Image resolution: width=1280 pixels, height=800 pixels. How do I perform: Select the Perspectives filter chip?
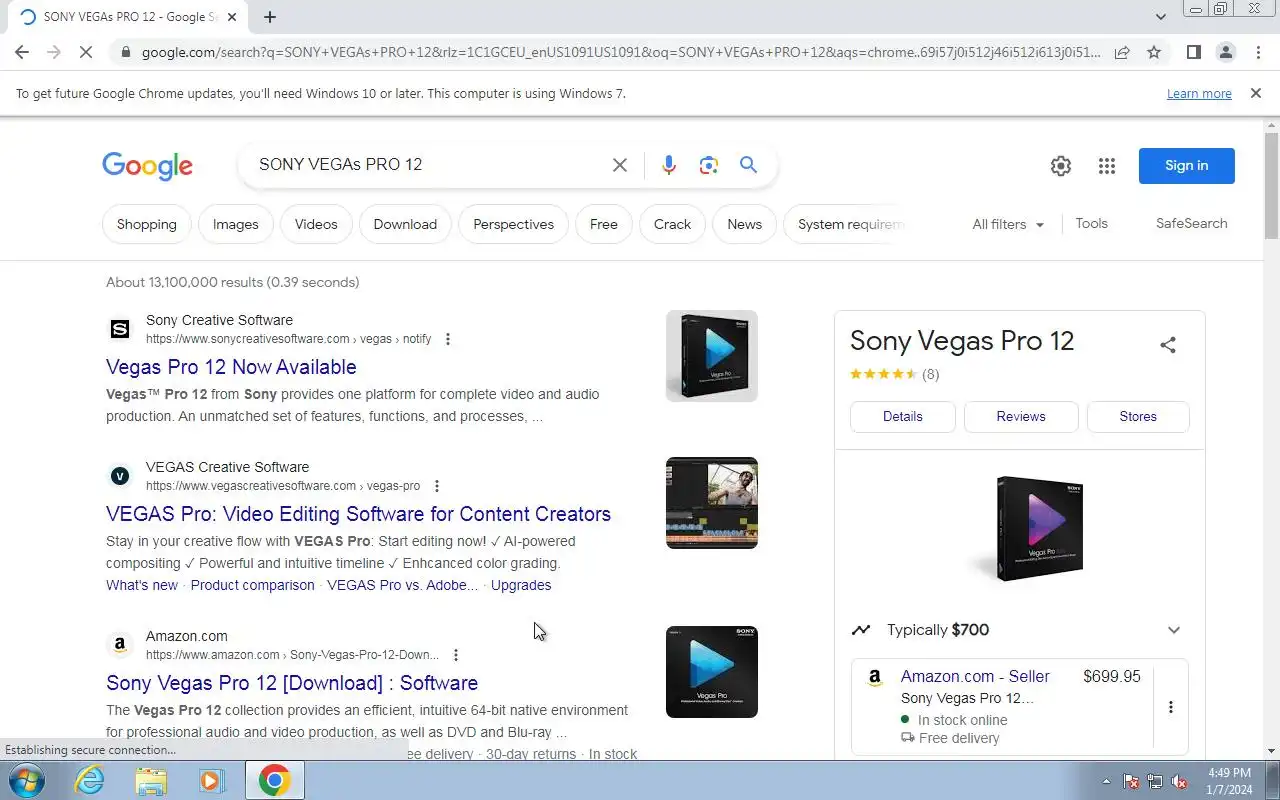(x=513, y=224)
